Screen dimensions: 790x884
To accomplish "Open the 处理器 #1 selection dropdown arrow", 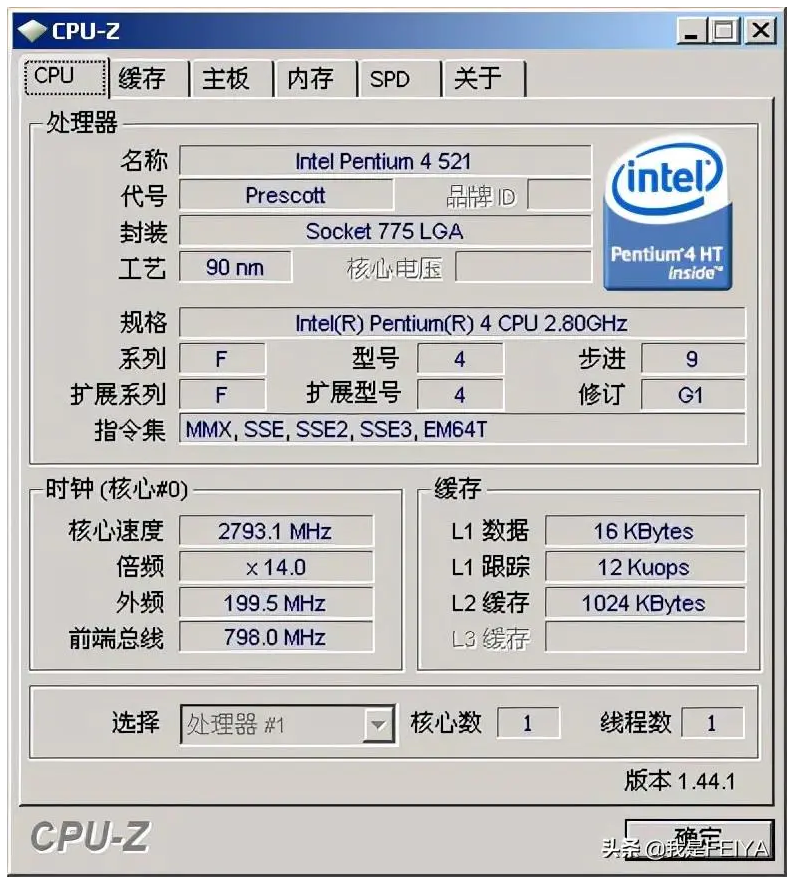I will tap(378, 724).
